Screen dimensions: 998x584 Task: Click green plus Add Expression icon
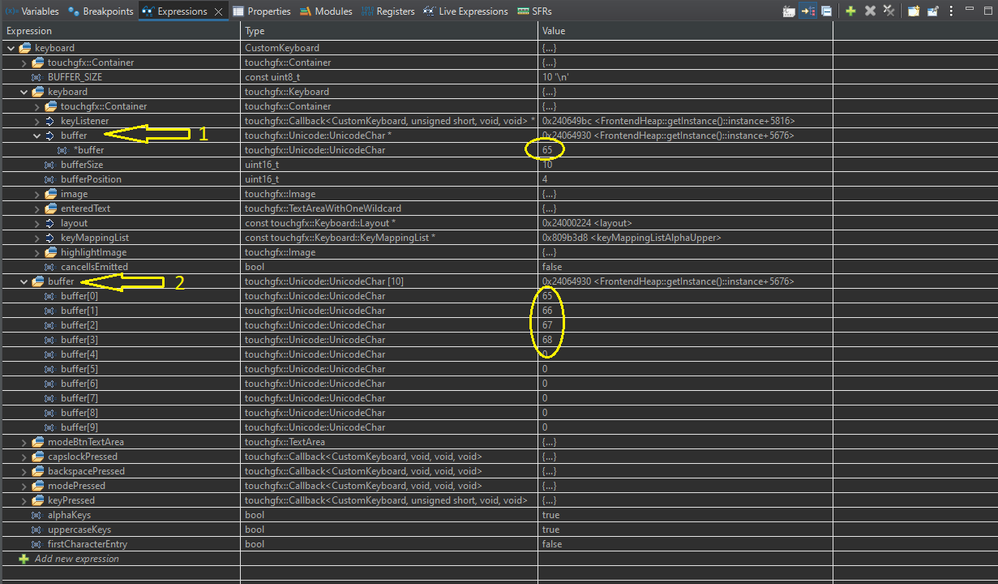click(850, 11)
